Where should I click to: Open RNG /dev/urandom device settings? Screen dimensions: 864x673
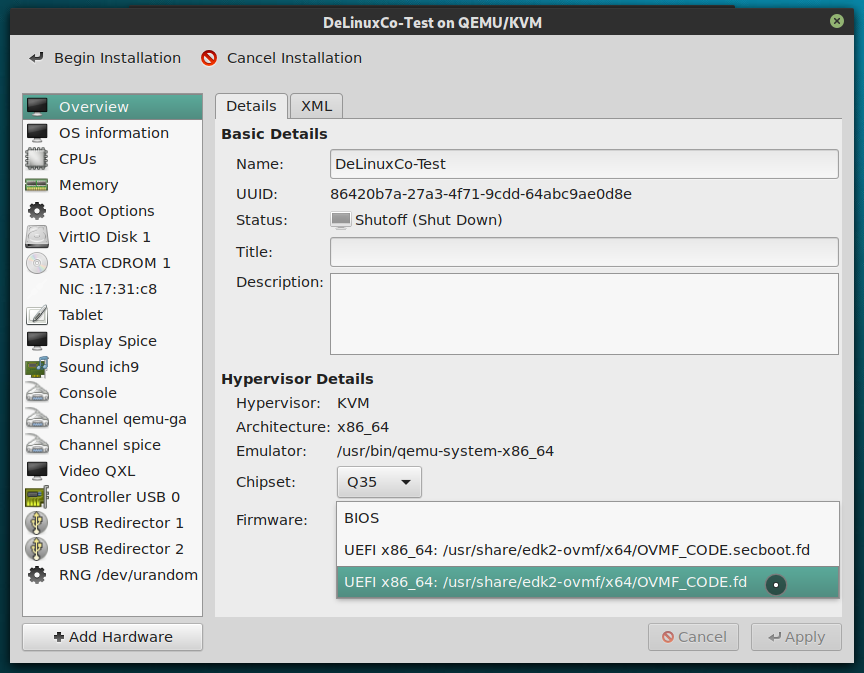121,574
